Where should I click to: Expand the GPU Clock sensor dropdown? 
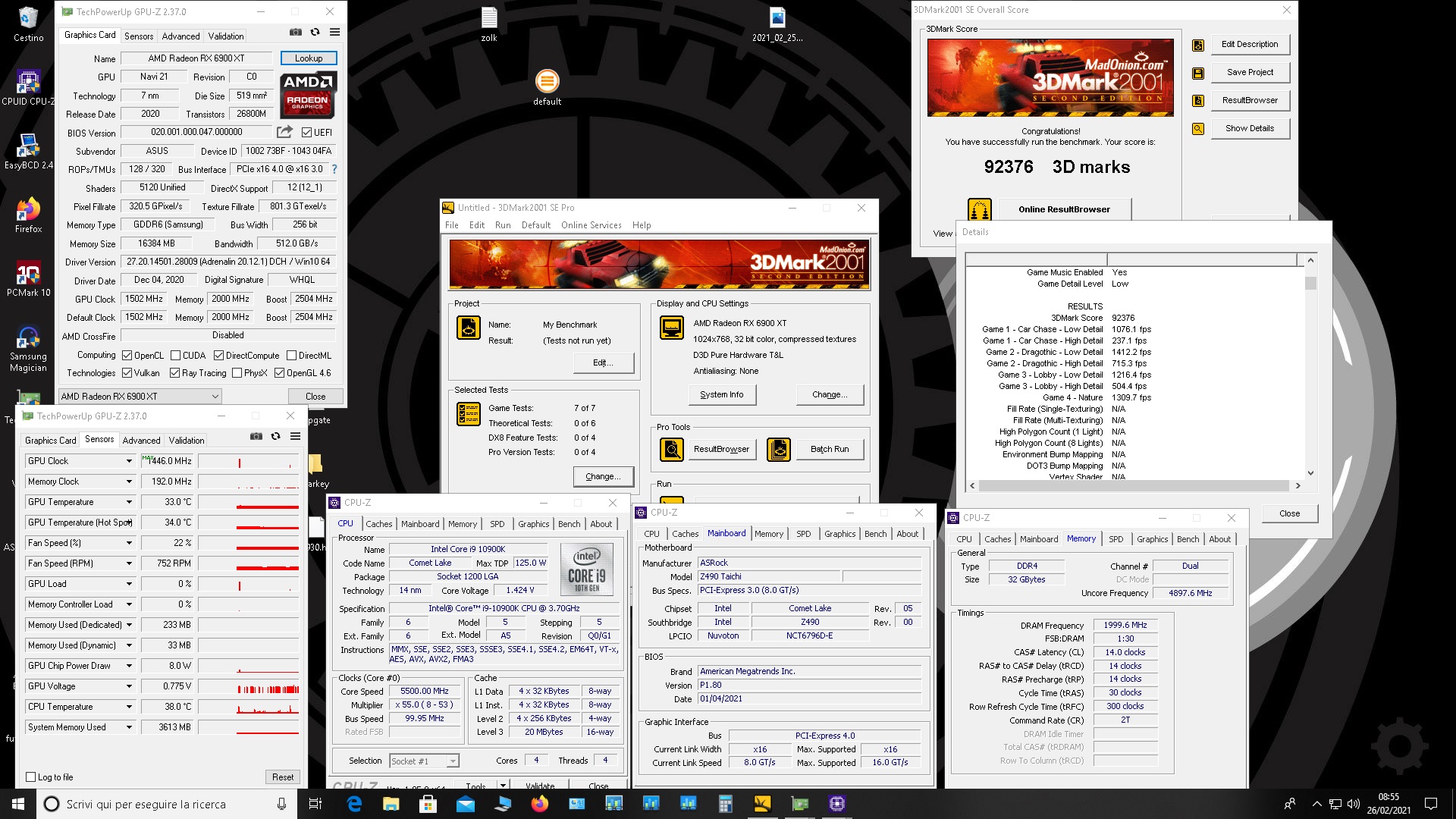pos(129,461)
